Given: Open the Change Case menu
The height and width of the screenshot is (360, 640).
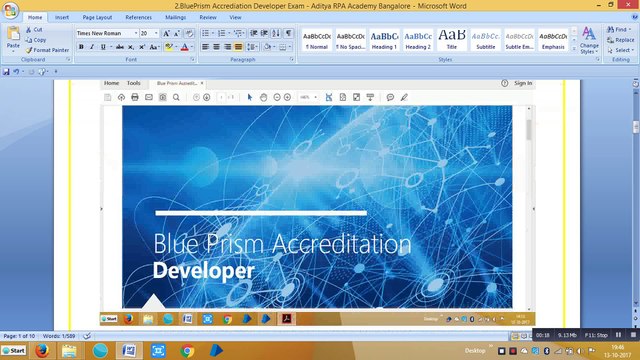Looking at the screenshot, I should [154, 47].
